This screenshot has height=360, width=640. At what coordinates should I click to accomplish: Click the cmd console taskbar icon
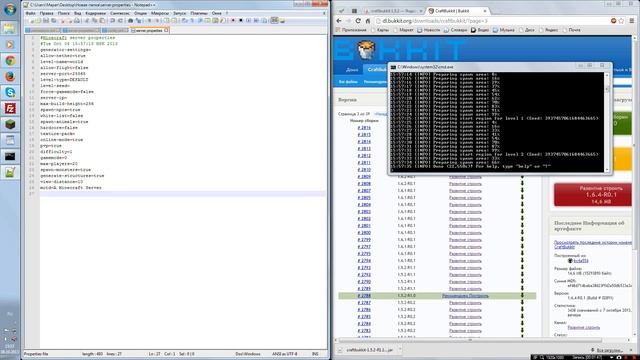point(10,156)
